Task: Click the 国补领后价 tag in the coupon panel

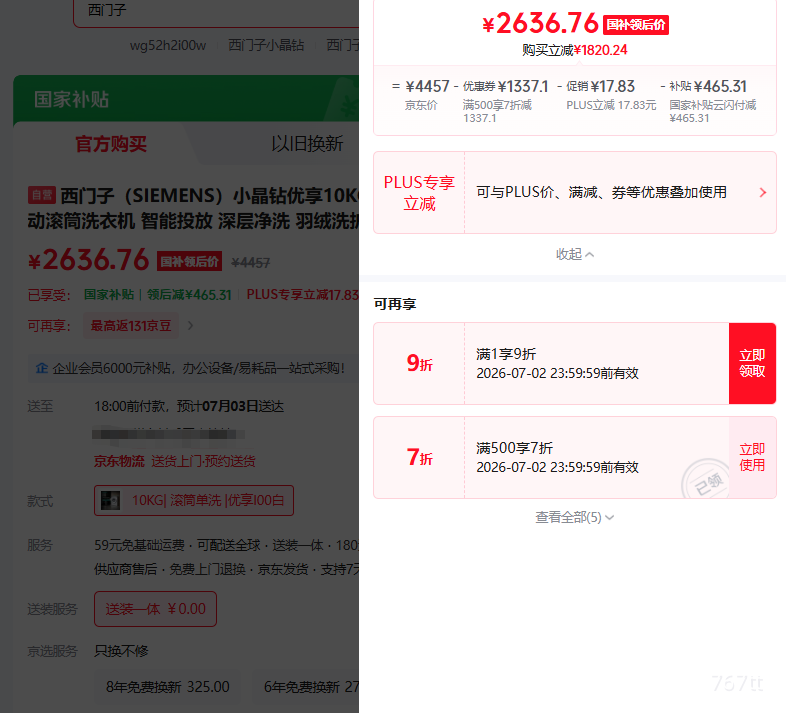Action: tap(636, 25)
